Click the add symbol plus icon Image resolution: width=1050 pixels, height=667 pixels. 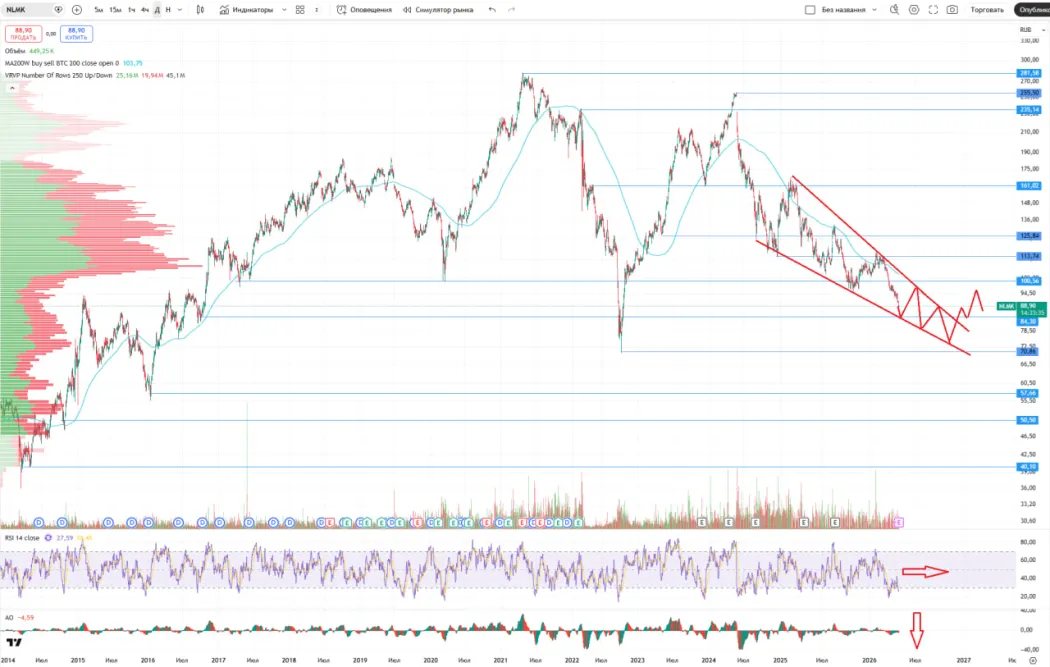coord(77,9)
